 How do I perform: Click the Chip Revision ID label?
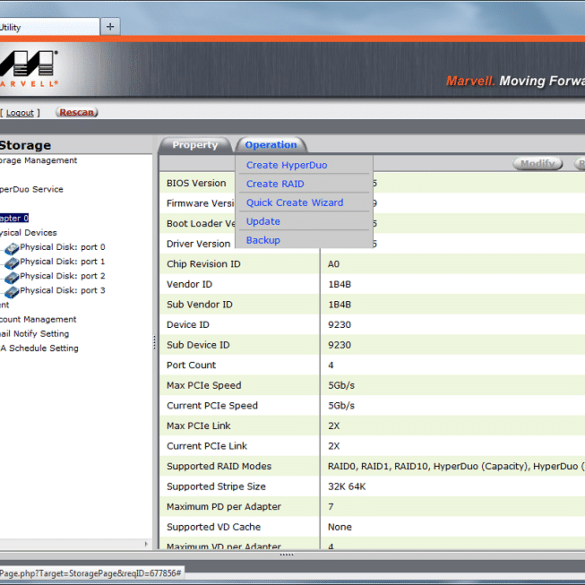203,264
